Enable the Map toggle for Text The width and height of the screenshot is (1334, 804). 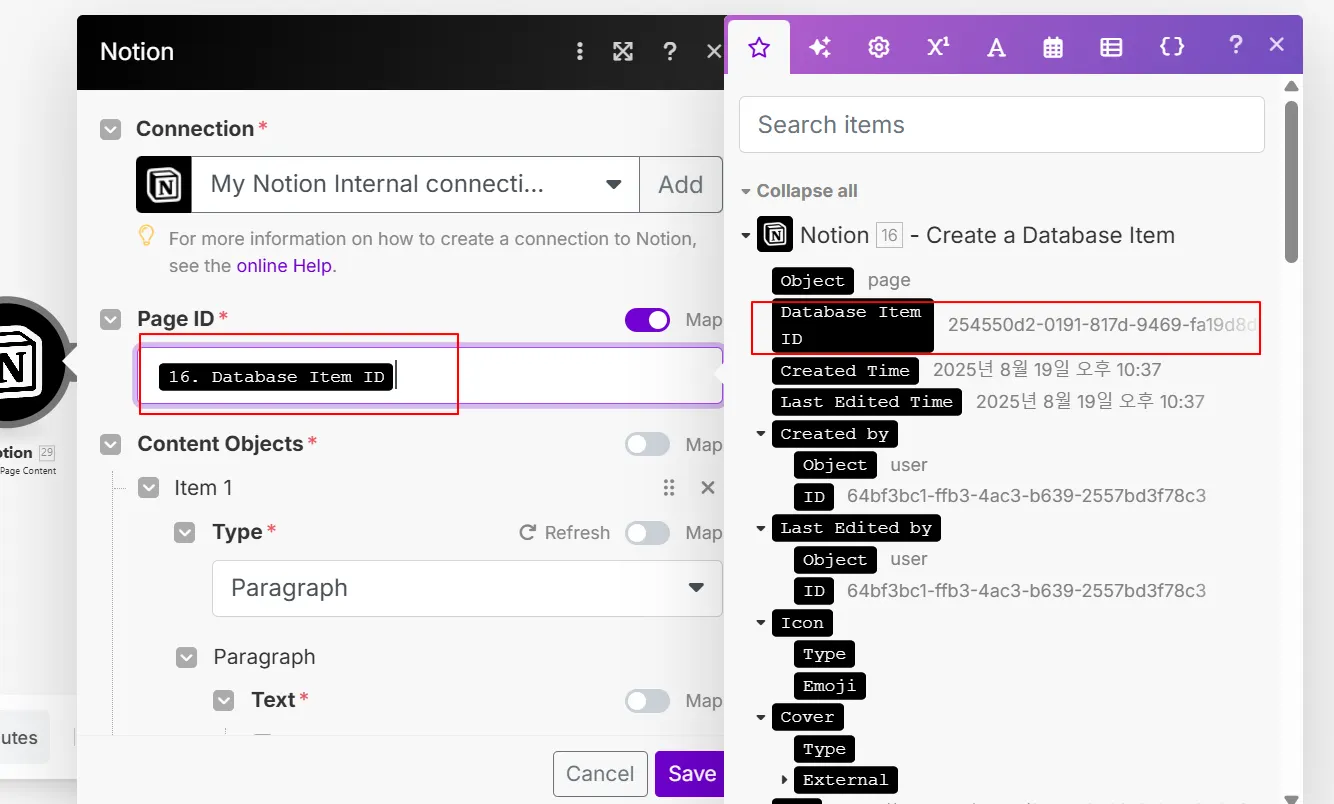[x=648, y=701]
